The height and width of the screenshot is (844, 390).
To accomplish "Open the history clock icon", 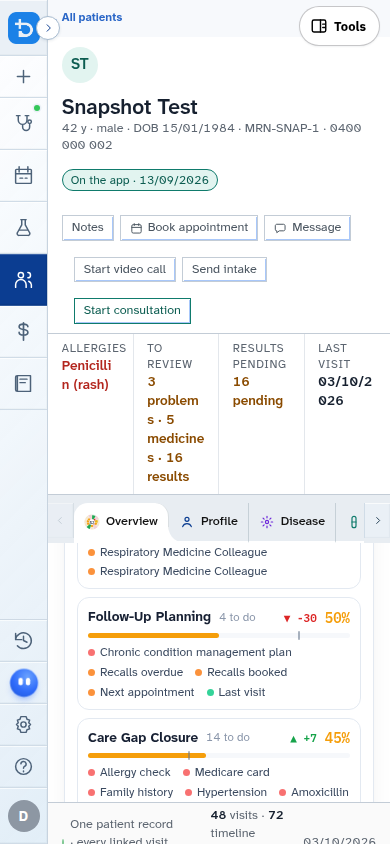I will point(23,641).
